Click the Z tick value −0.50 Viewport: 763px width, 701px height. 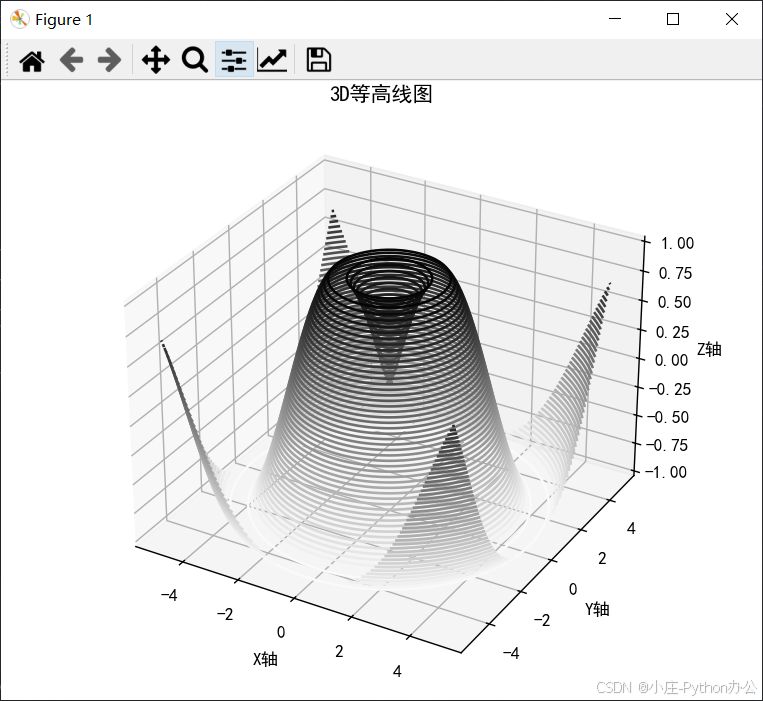(x=668, y=417)
